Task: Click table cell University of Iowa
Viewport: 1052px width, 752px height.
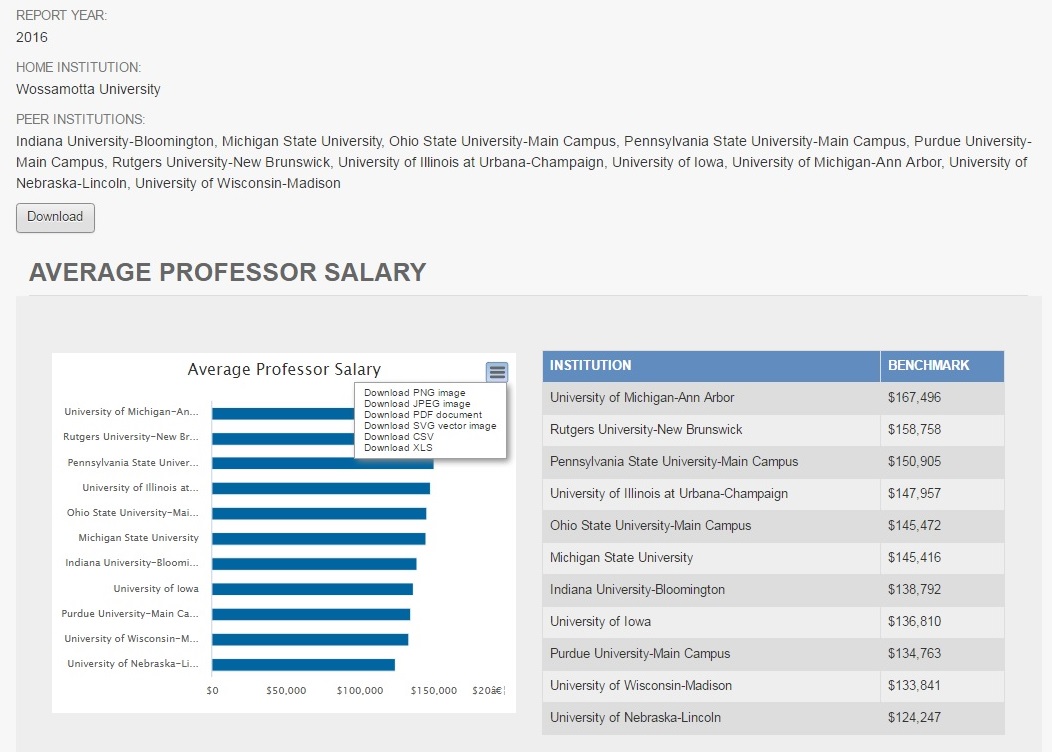Action: pyautogui.click(x=711, y=622)
